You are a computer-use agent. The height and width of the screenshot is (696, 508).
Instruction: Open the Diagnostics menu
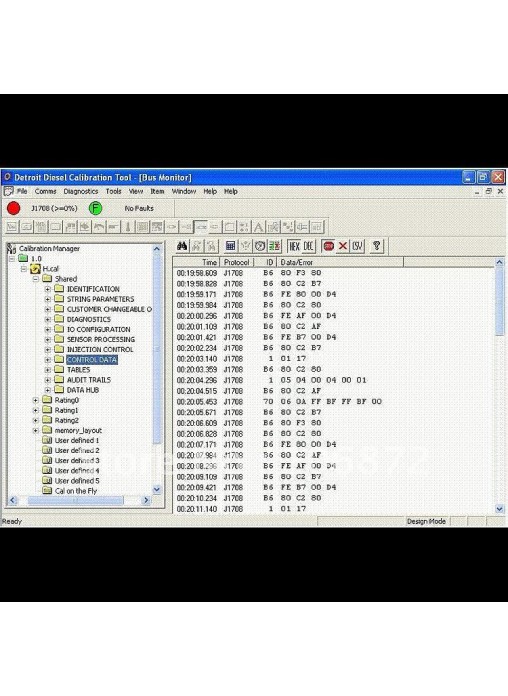pyautogui.click(x=80, y=191)
